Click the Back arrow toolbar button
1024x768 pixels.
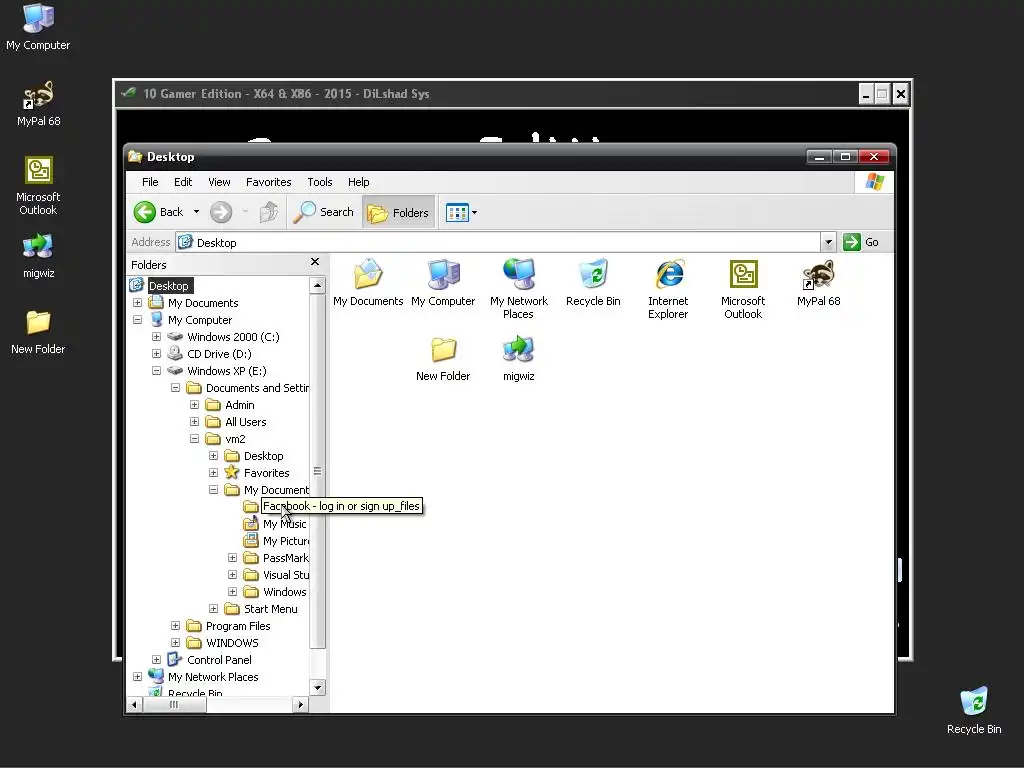159,212
